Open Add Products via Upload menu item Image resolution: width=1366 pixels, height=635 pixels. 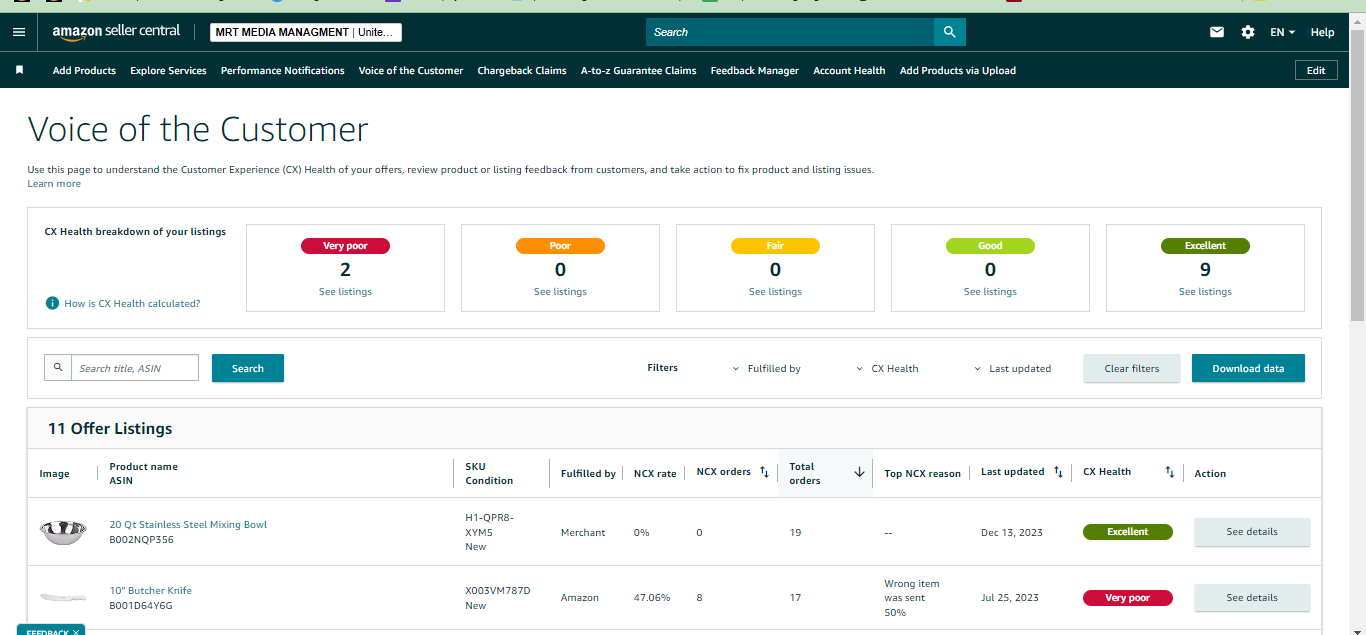[x=957, y=70]
